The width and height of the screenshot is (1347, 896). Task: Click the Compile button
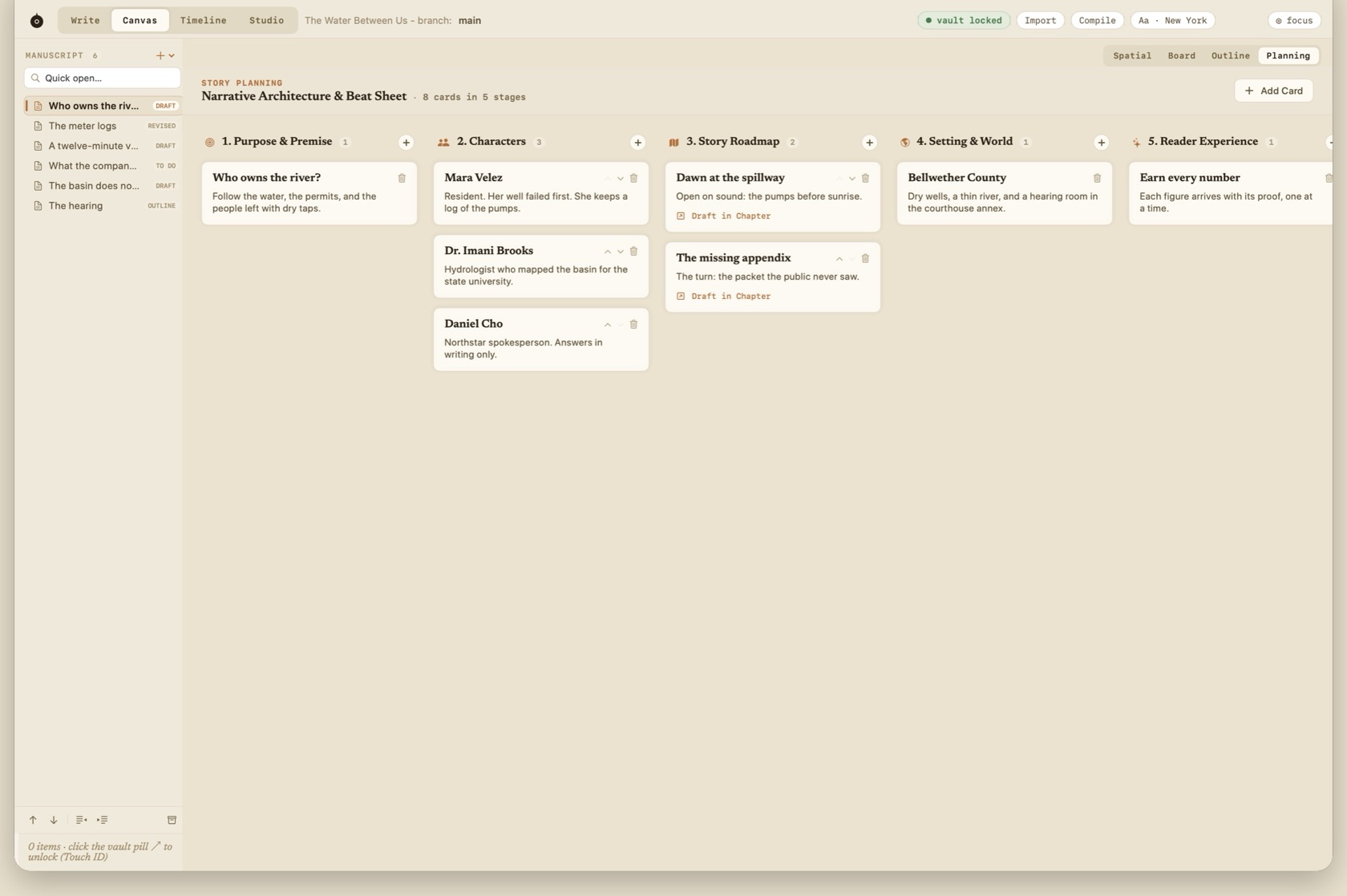point(1097,21)
